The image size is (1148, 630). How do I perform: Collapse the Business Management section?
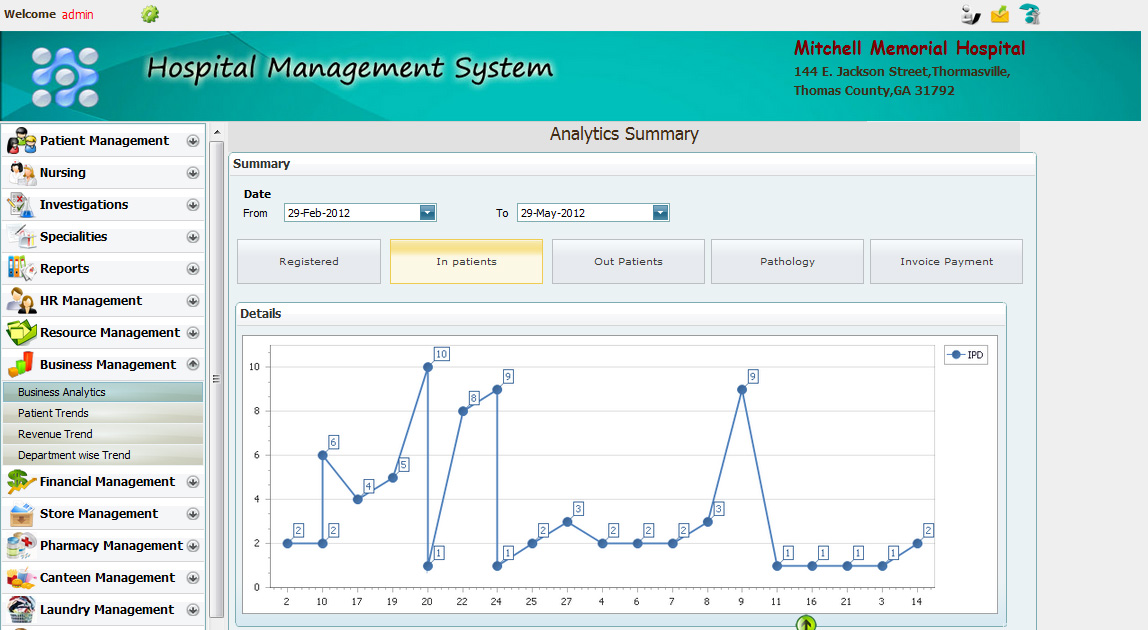pyautogui.click(x=193, y=365)
